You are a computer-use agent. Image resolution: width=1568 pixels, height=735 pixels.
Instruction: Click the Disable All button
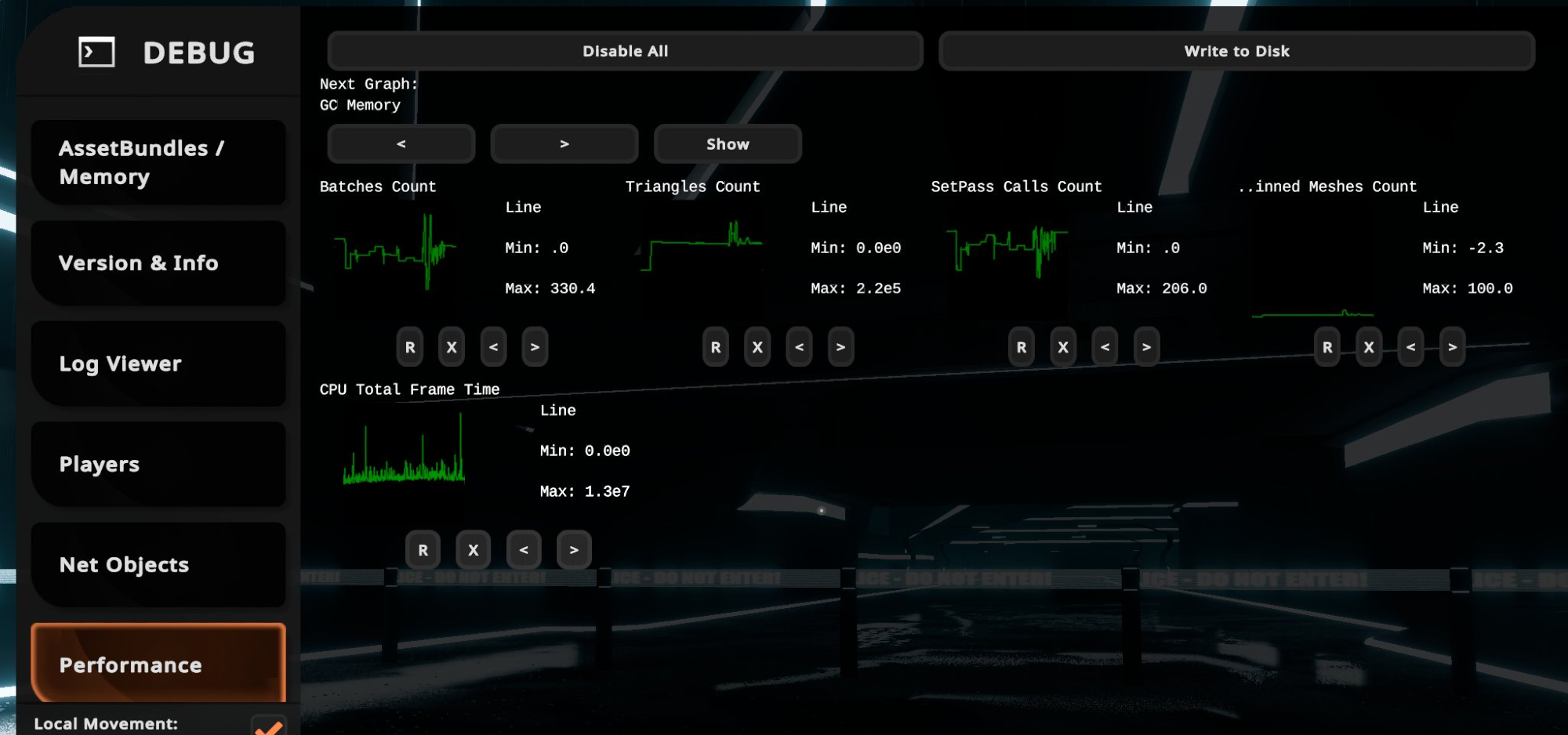pos(625,52)
